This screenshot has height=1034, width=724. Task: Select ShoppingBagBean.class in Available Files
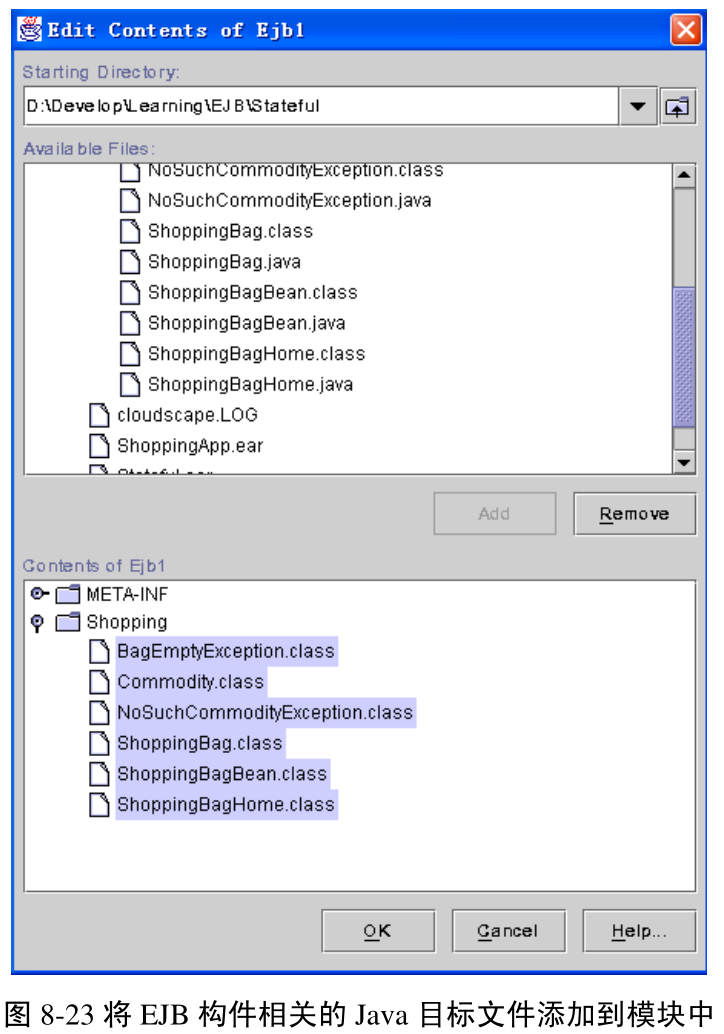(x=253, y=293)
